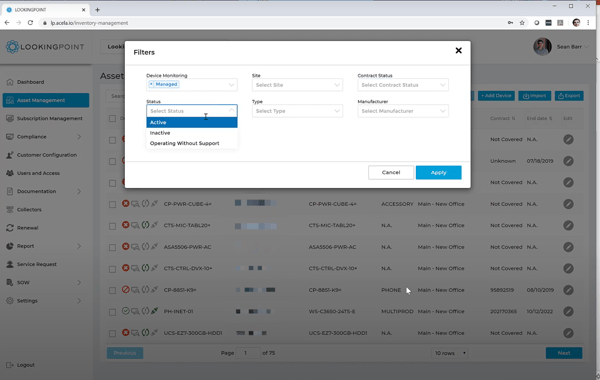Choose Inactive from status list
The width and height of the screenshot is (600, 380).
coord(192,133)
